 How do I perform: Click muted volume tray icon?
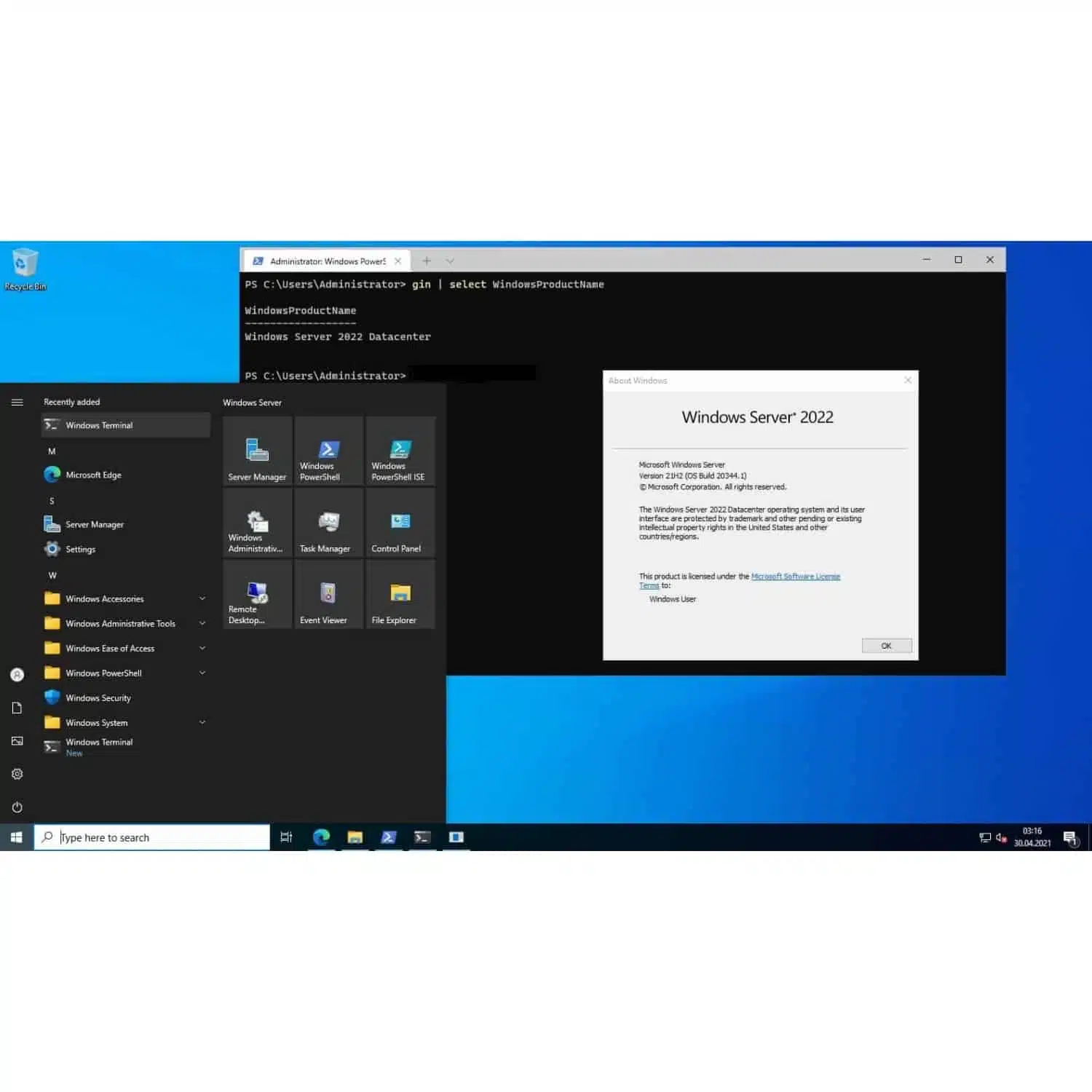[x=1001, y=838]
